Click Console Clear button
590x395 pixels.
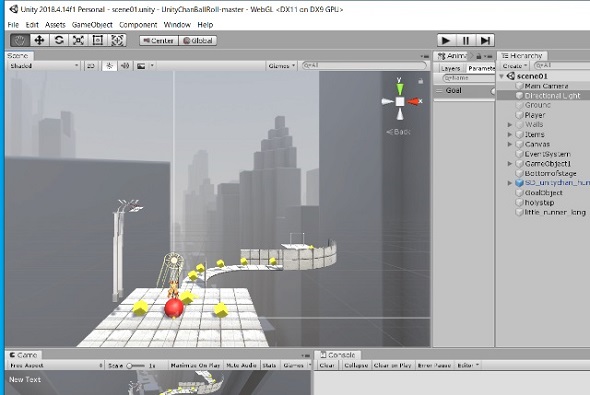(x=327, y=365)
